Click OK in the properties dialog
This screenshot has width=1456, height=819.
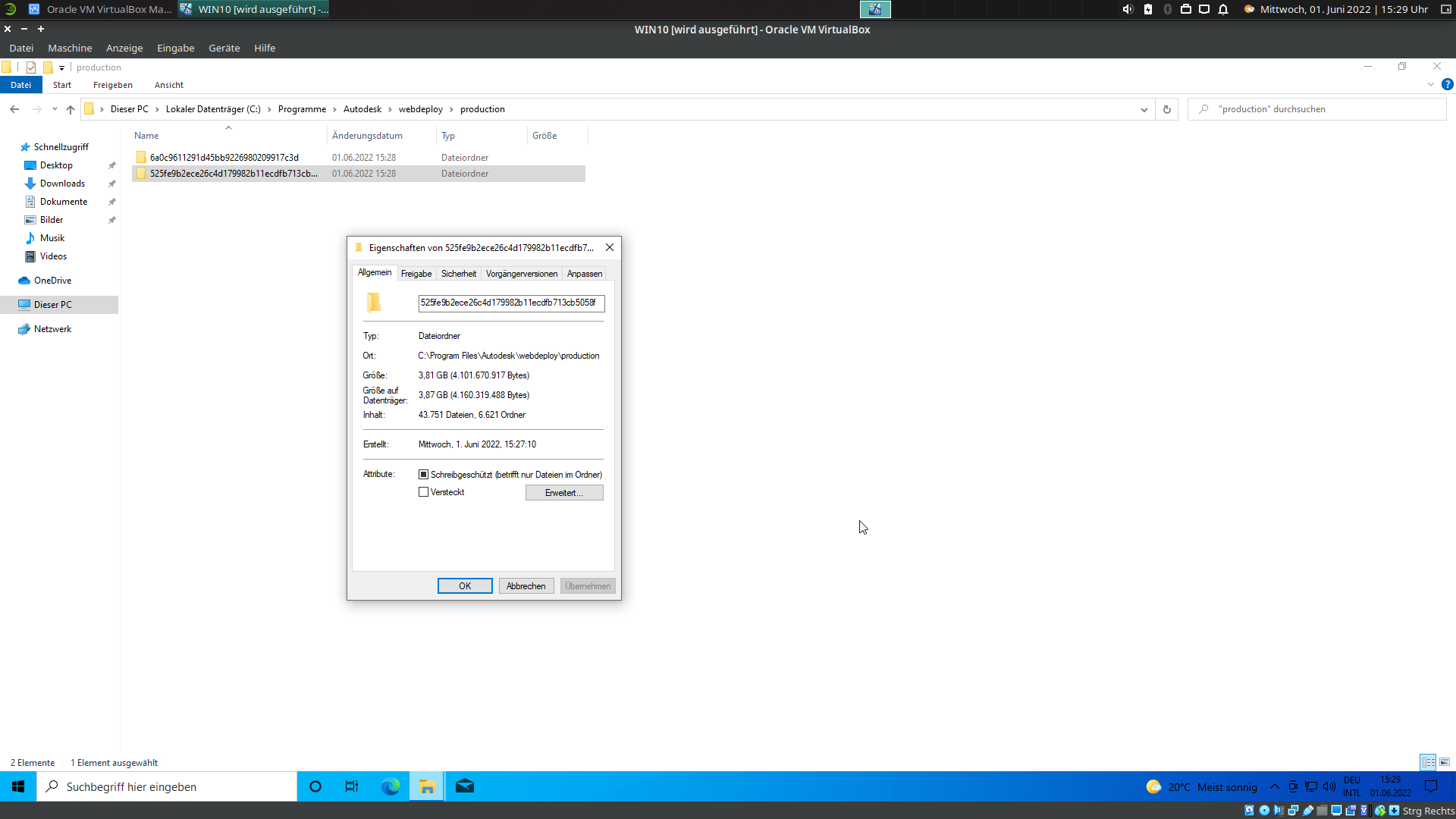[465, 585]
